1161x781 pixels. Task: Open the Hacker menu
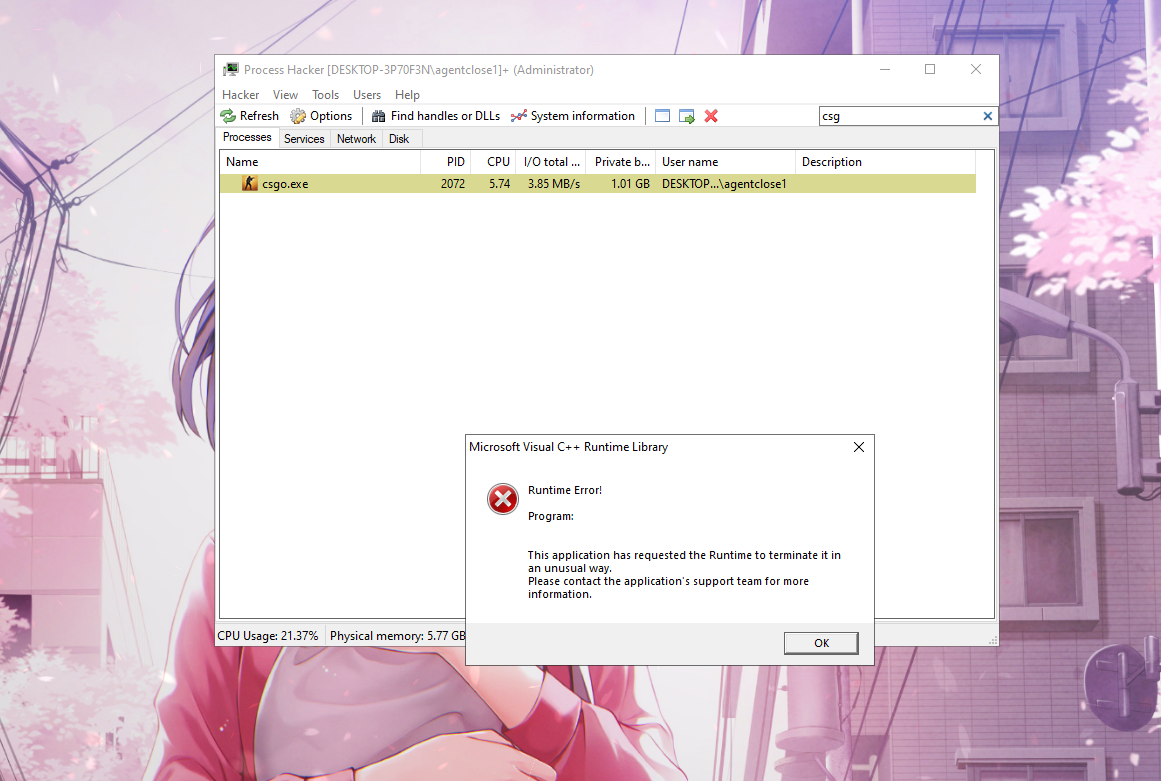(x=240, y=95)
